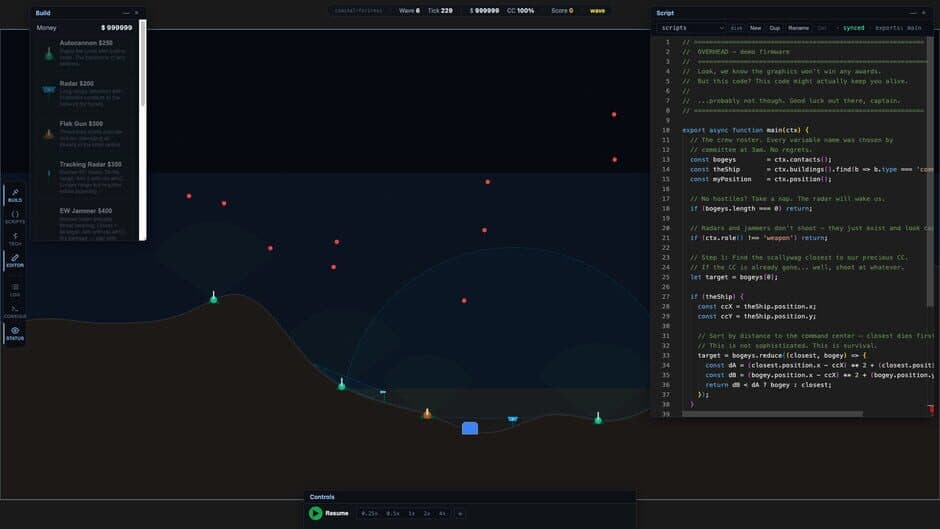Click the green turret on the hilltop
This screenshot has height=529, width=940.
pos(213,297)
